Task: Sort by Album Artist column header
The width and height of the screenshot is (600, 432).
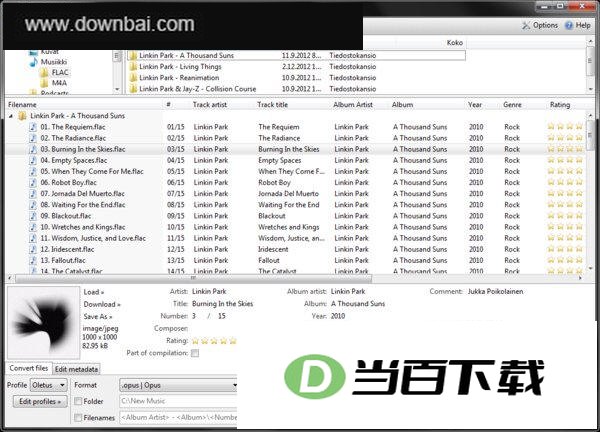Action: 353,104
